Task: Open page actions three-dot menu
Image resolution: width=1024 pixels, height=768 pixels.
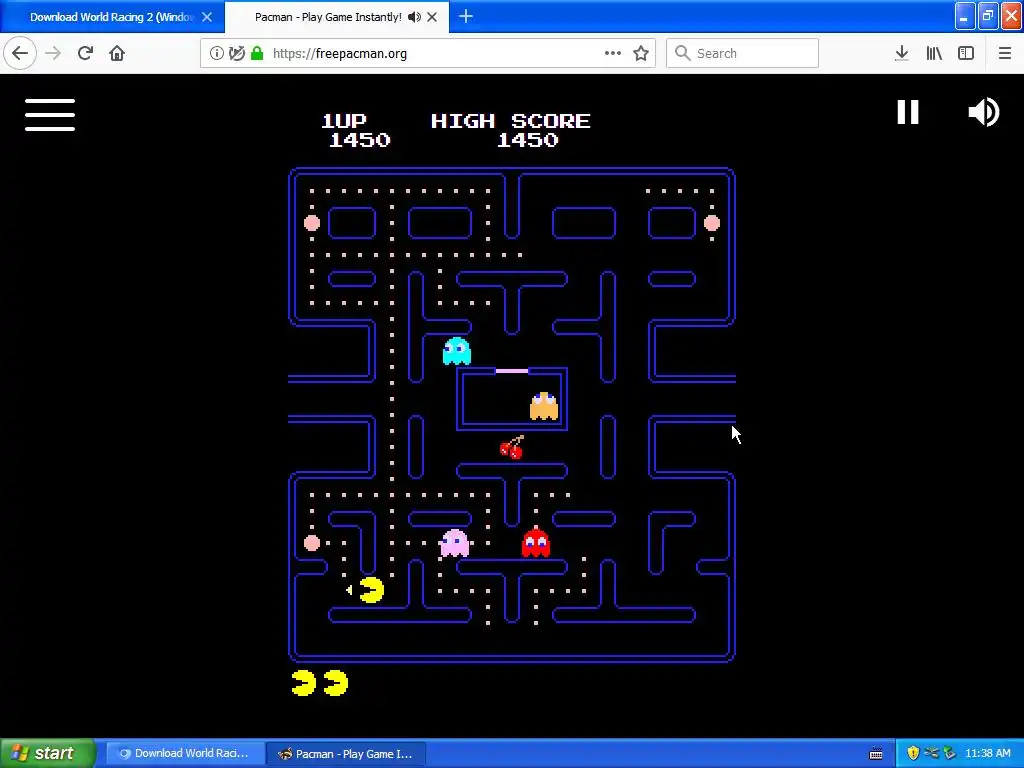Action: point(613,53)
